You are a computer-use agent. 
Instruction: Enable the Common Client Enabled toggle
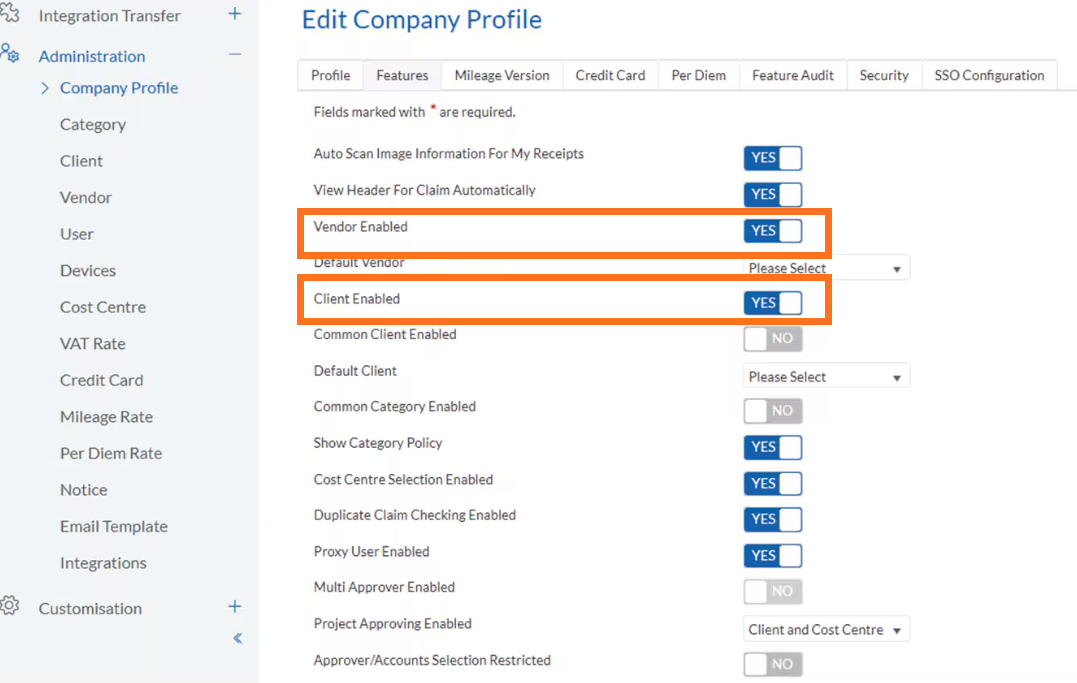coord(773,339)
